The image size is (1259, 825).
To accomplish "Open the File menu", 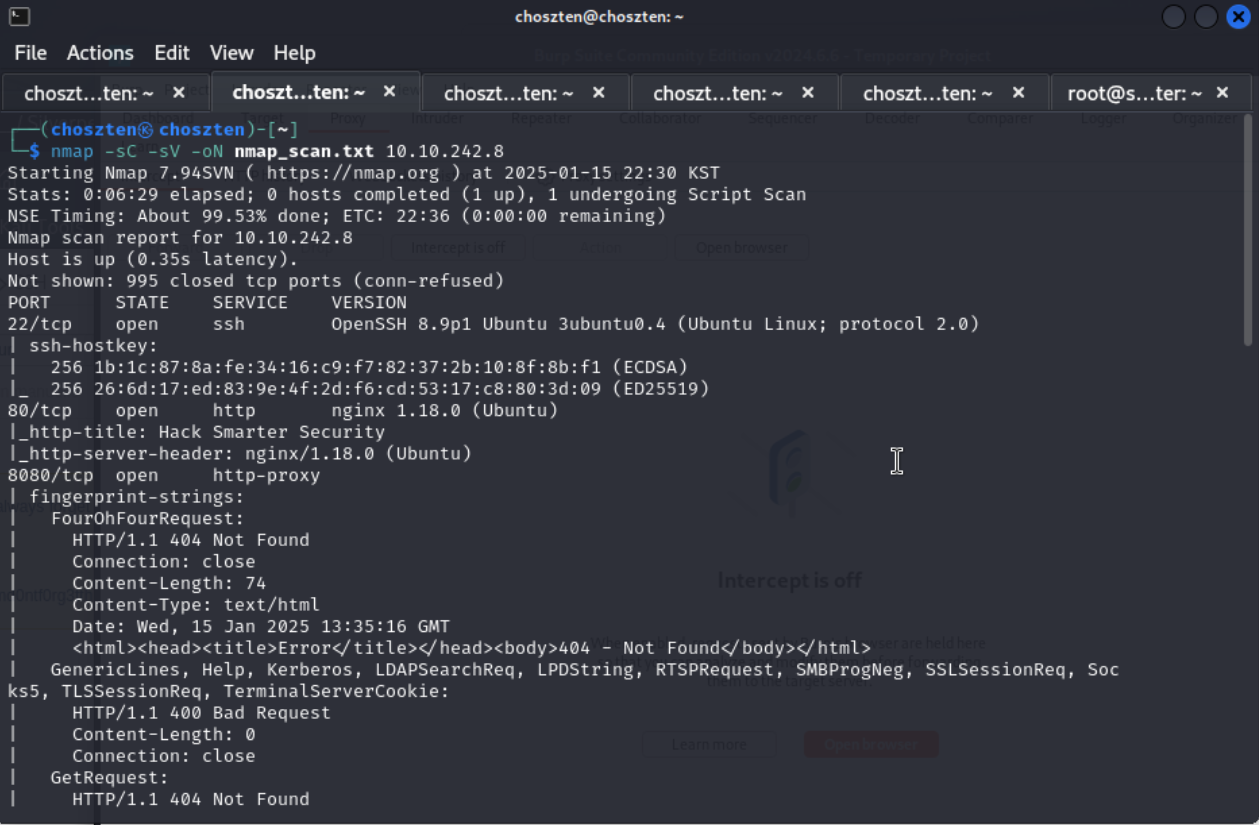I will (x=31, y=53).
